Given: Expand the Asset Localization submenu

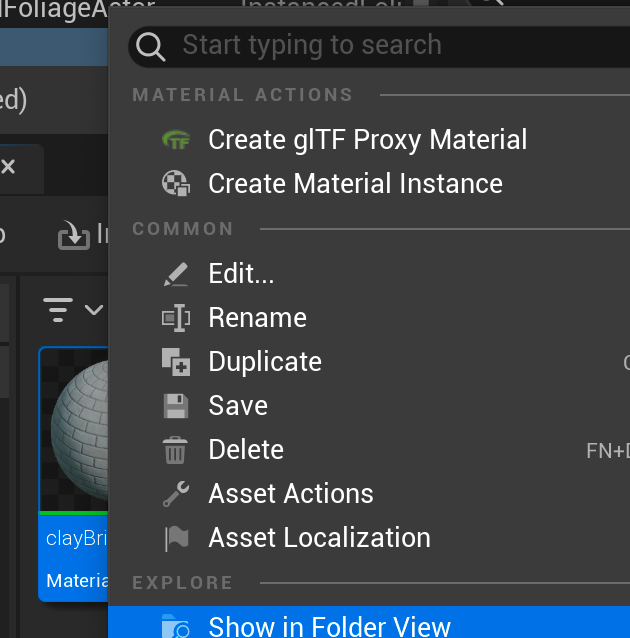Looking at the screenshot, I should [x=319, y=538].
